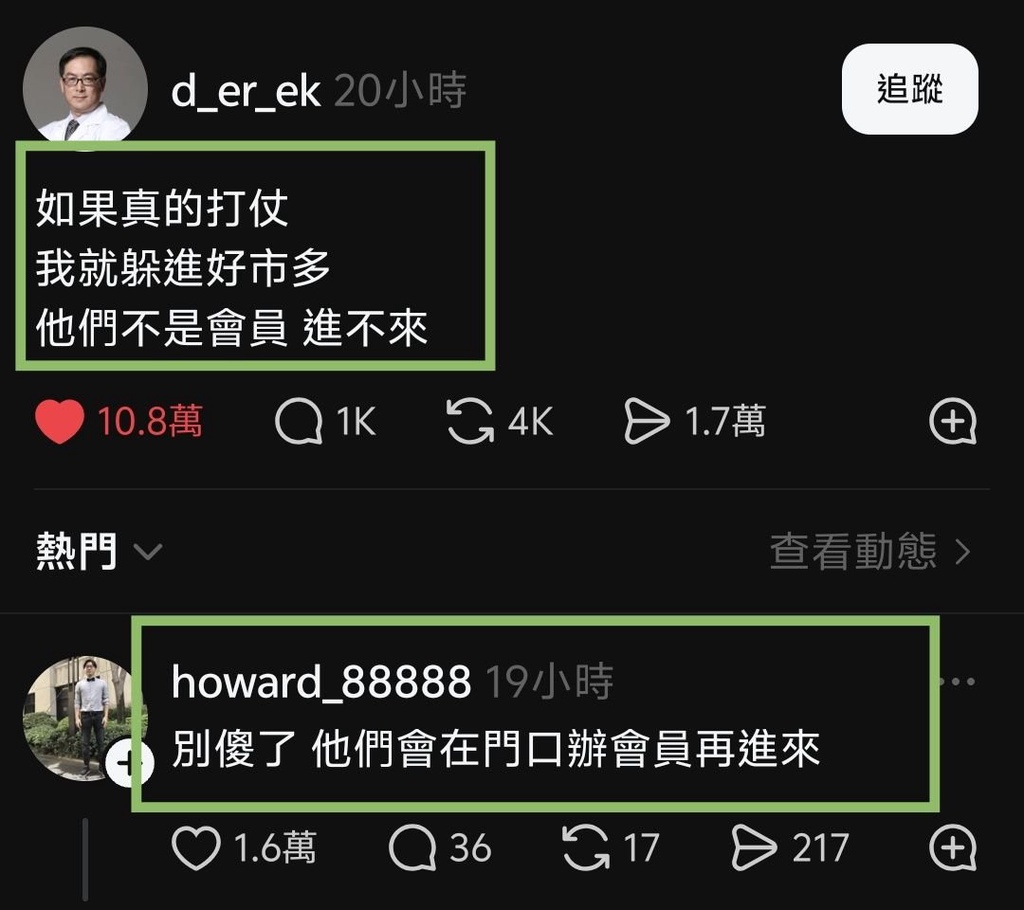Share howard_88888's reply showing 217
1024x910 pixels.
[754, 847]
